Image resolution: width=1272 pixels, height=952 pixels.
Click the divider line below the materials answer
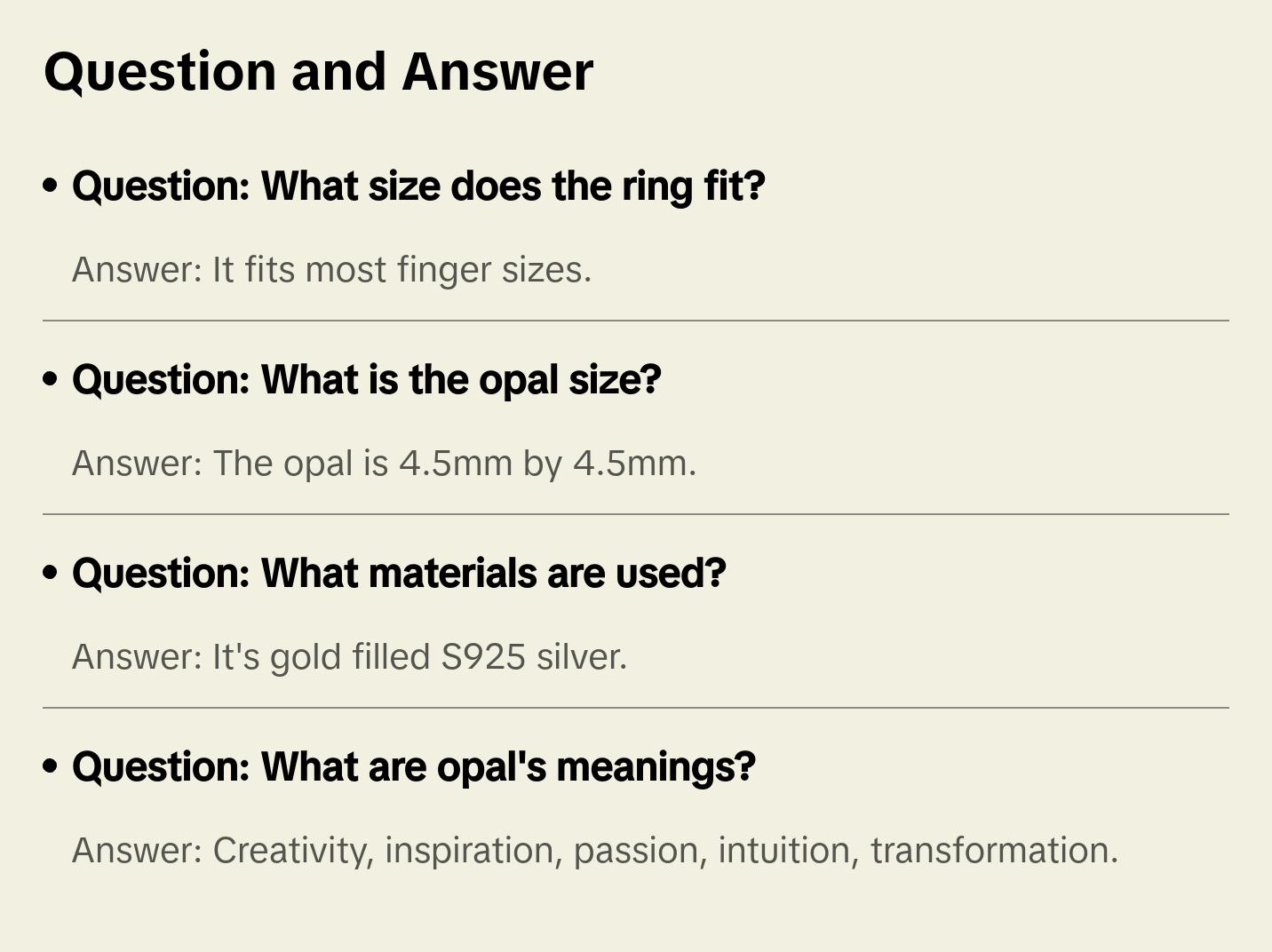(636, 708)
